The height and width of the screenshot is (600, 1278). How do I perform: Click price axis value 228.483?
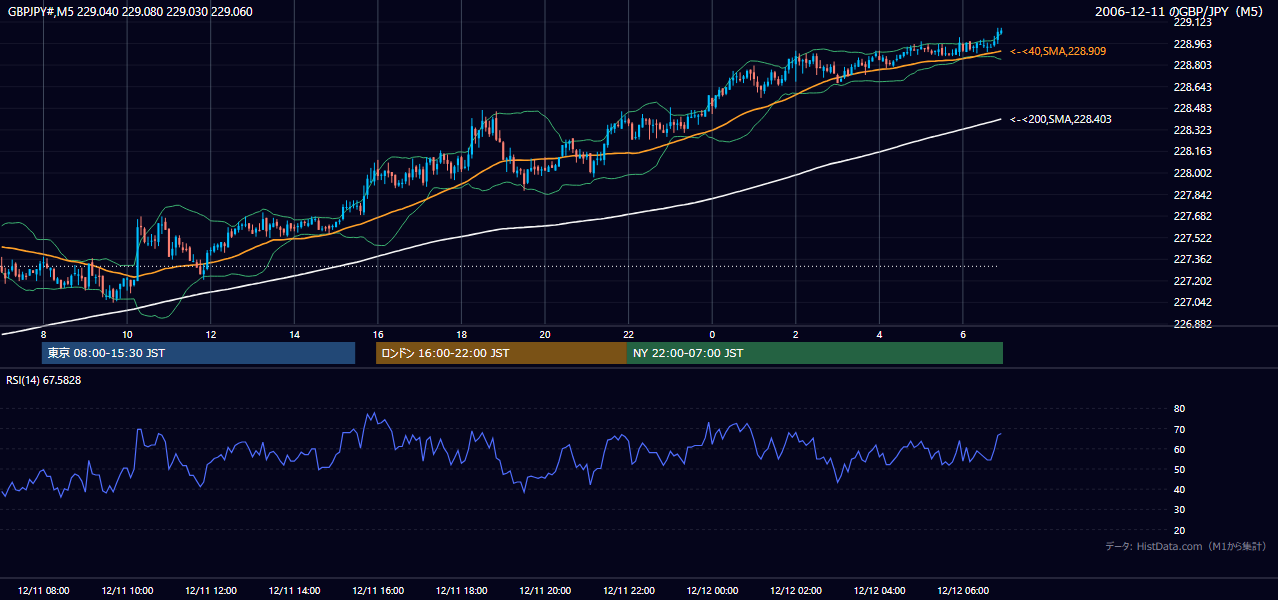(1192, 108)
